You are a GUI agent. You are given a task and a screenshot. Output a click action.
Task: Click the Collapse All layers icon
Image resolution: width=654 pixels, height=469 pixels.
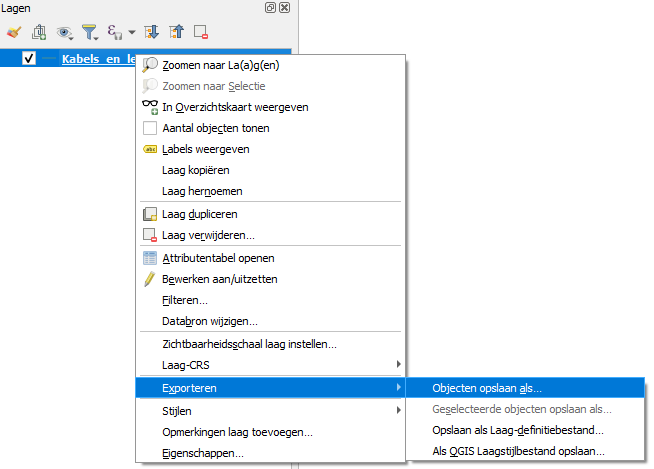click(176, 32)
